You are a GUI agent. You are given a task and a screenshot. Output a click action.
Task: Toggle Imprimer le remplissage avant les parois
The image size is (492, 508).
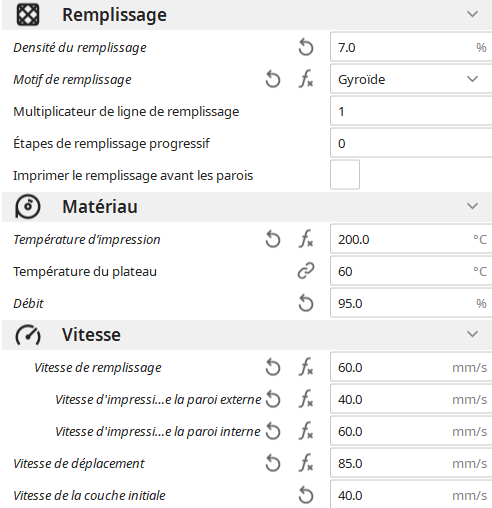[345, 175]
